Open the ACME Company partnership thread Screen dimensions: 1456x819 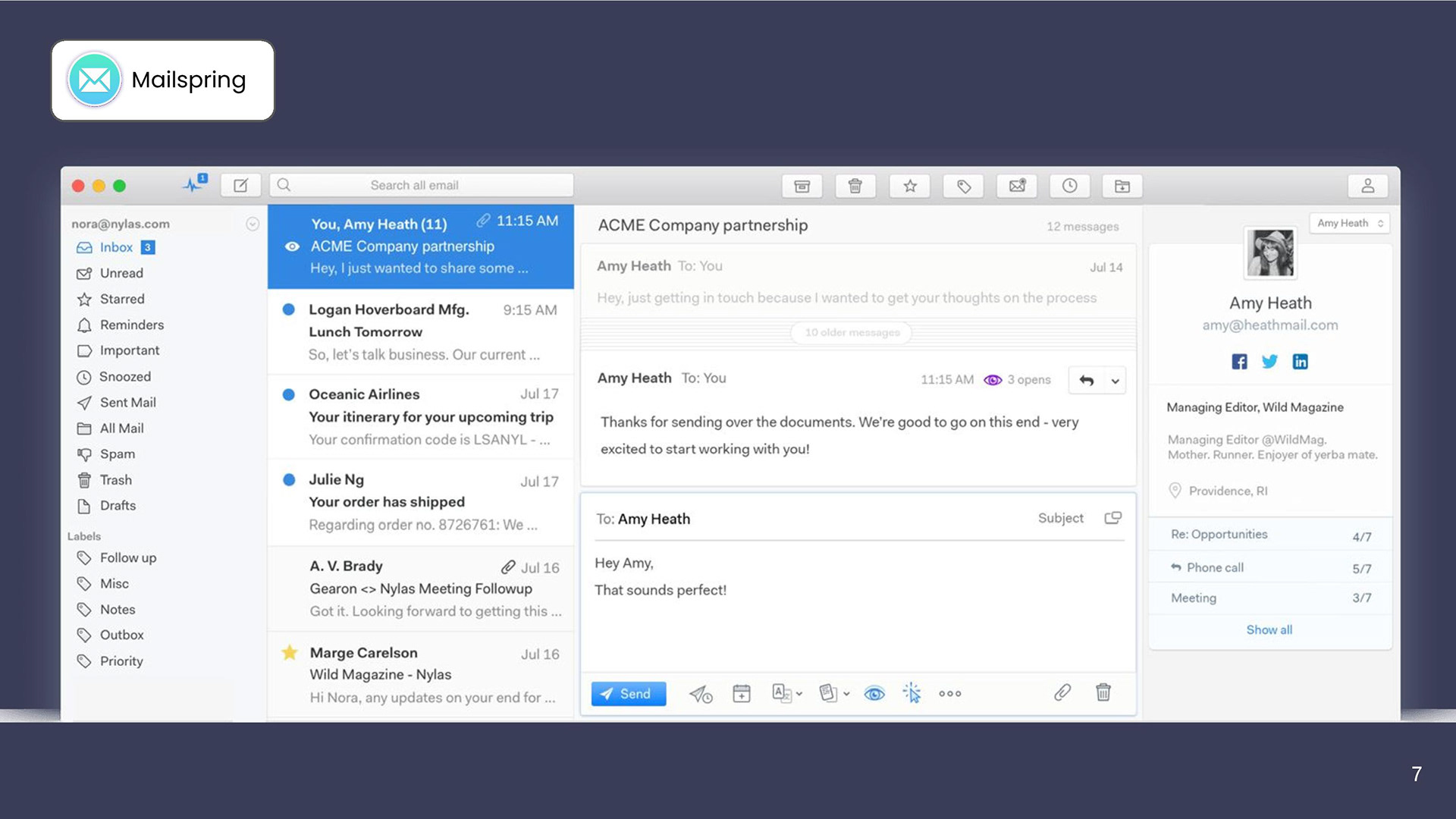click(421, 246)
